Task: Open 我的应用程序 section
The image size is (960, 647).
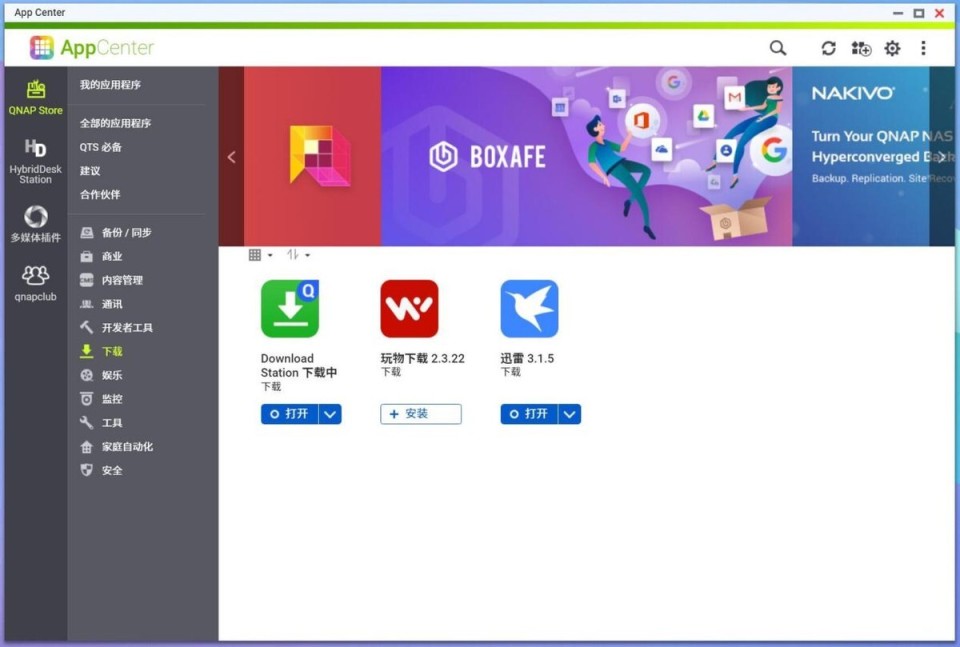Action: 110,84
